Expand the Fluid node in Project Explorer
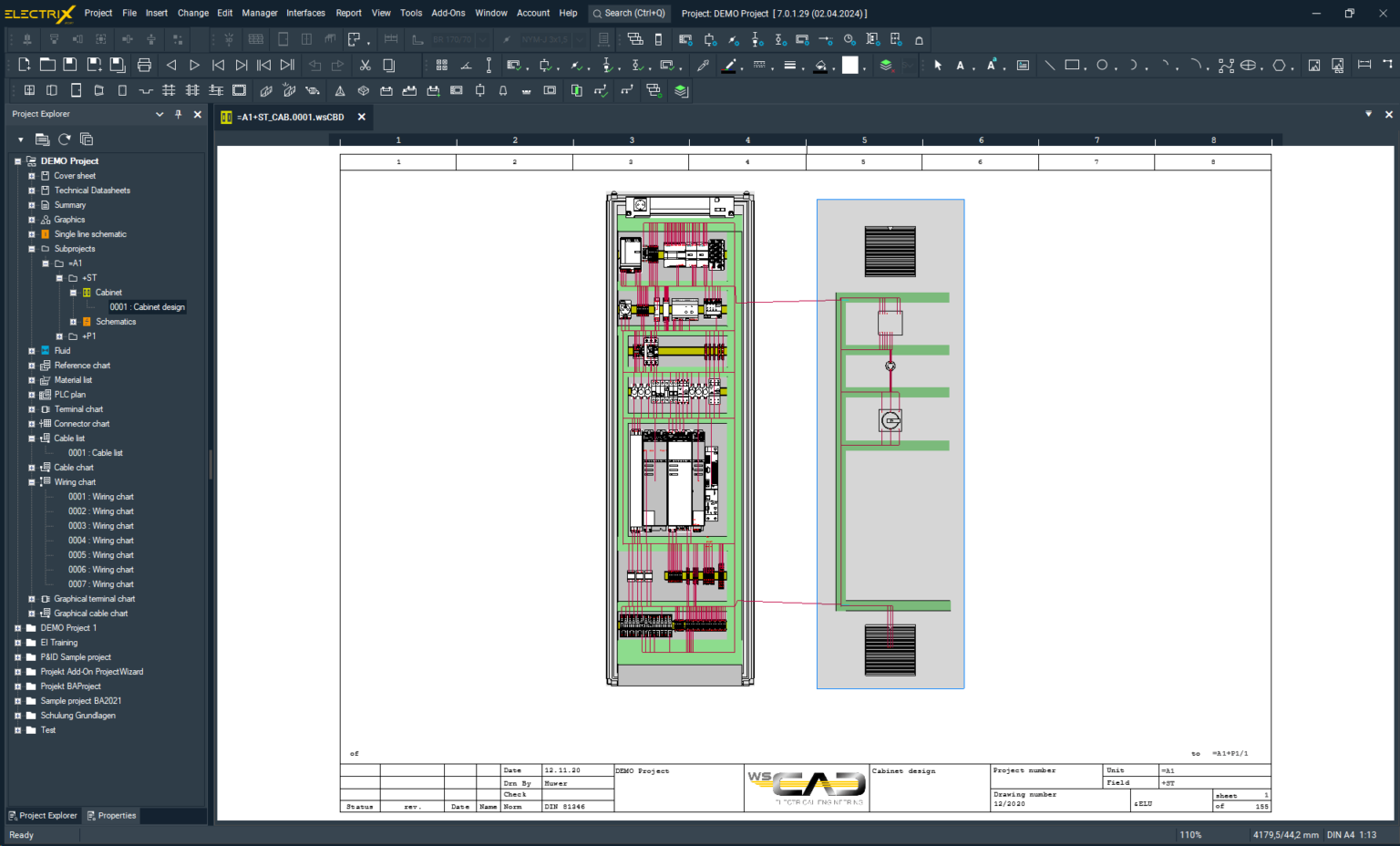 coord(30,350)
